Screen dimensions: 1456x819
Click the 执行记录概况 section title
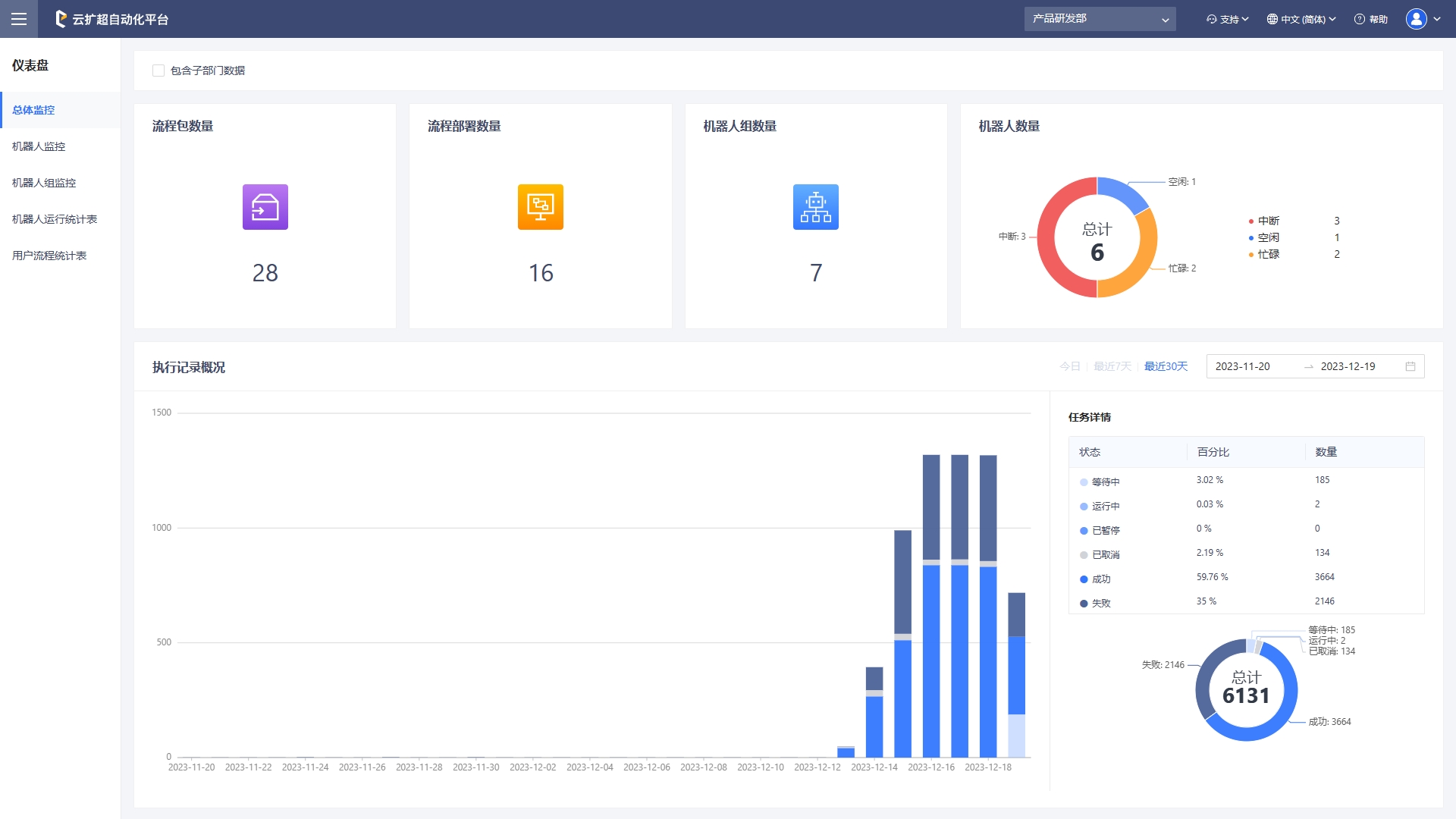189,367
